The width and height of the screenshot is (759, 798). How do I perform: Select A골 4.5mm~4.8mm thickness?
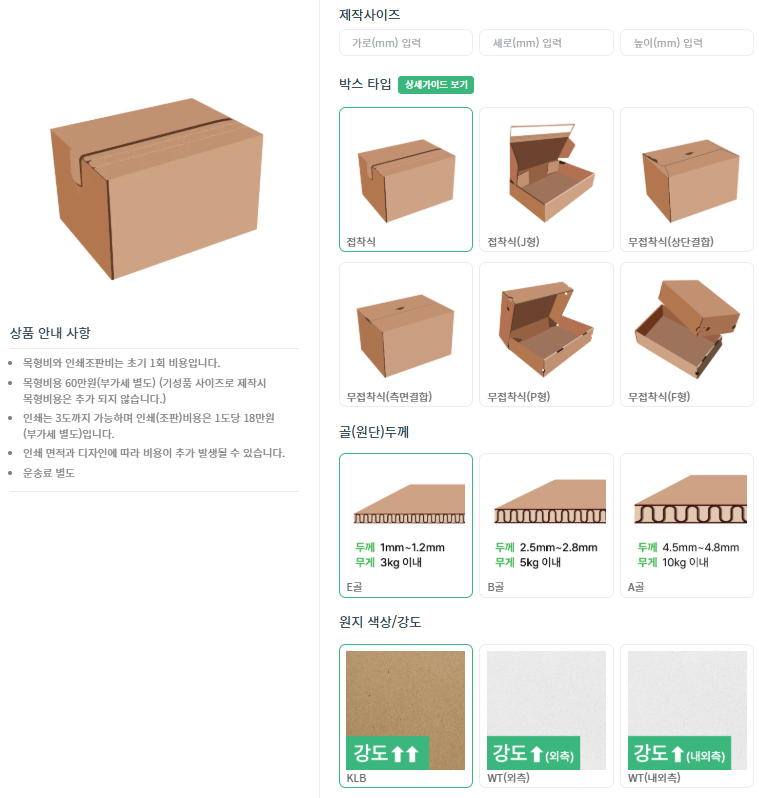(x=687, y=525)
